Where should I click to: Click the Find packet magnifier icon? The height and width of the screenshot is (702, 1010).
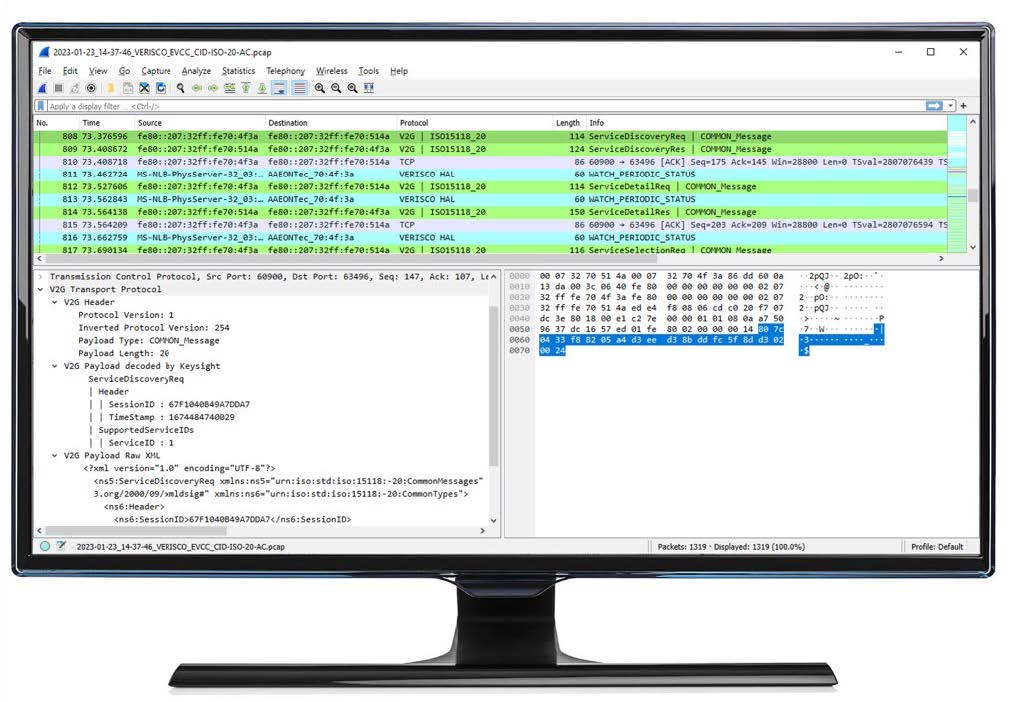(181, 88)
